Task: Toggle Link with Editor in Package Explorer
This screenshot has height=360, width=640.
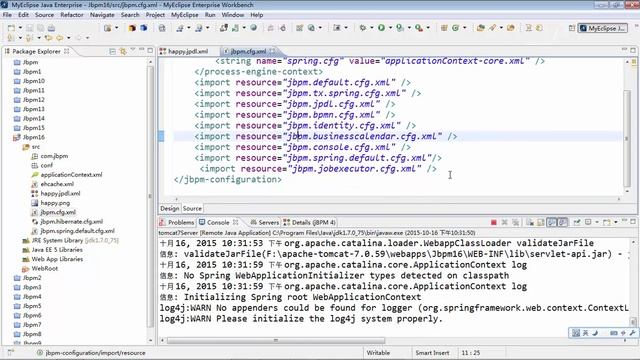Action: [122, 51]
